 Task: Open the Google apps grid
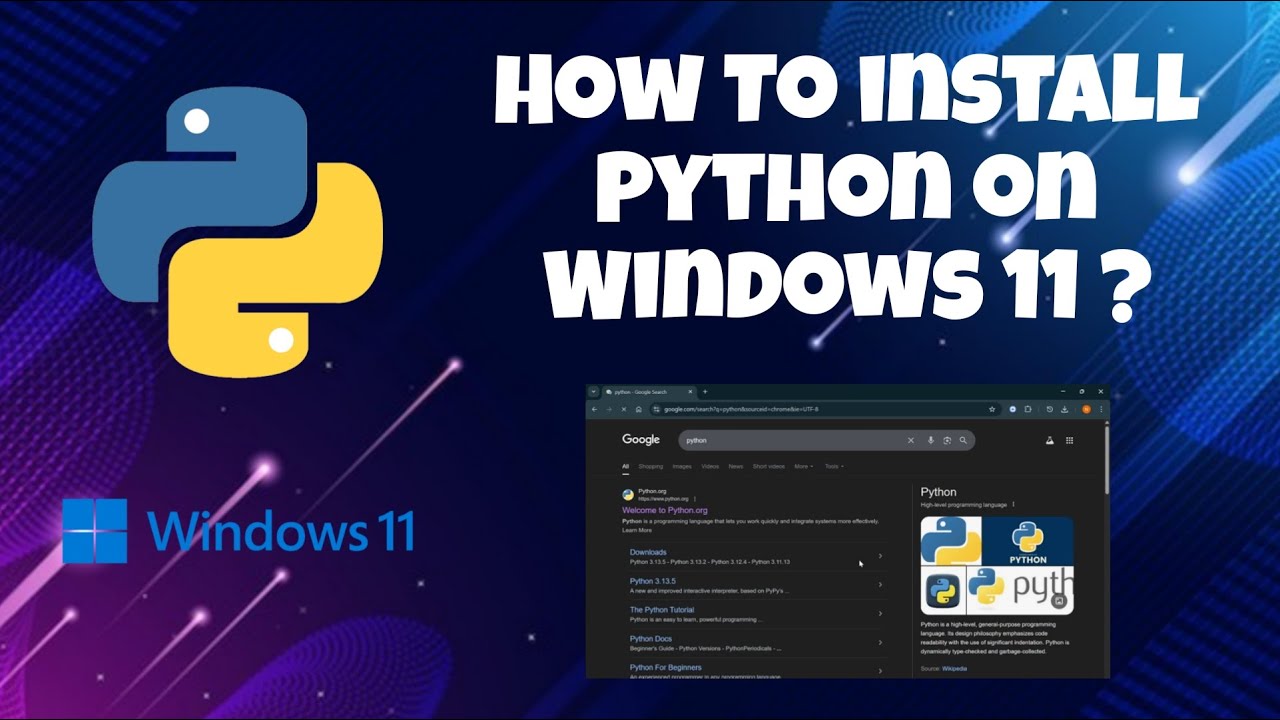(1069, 440)
